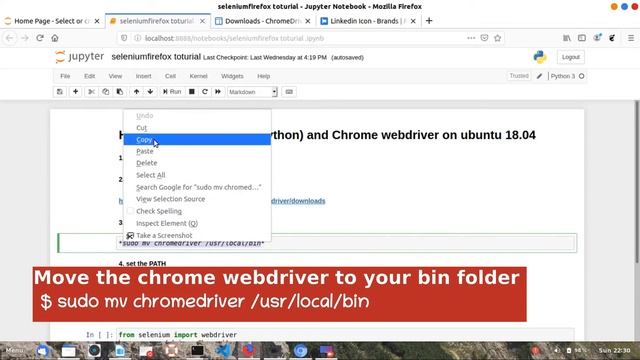
Task: Close the seleniumfirefox toturial tab
Action: 202,21
